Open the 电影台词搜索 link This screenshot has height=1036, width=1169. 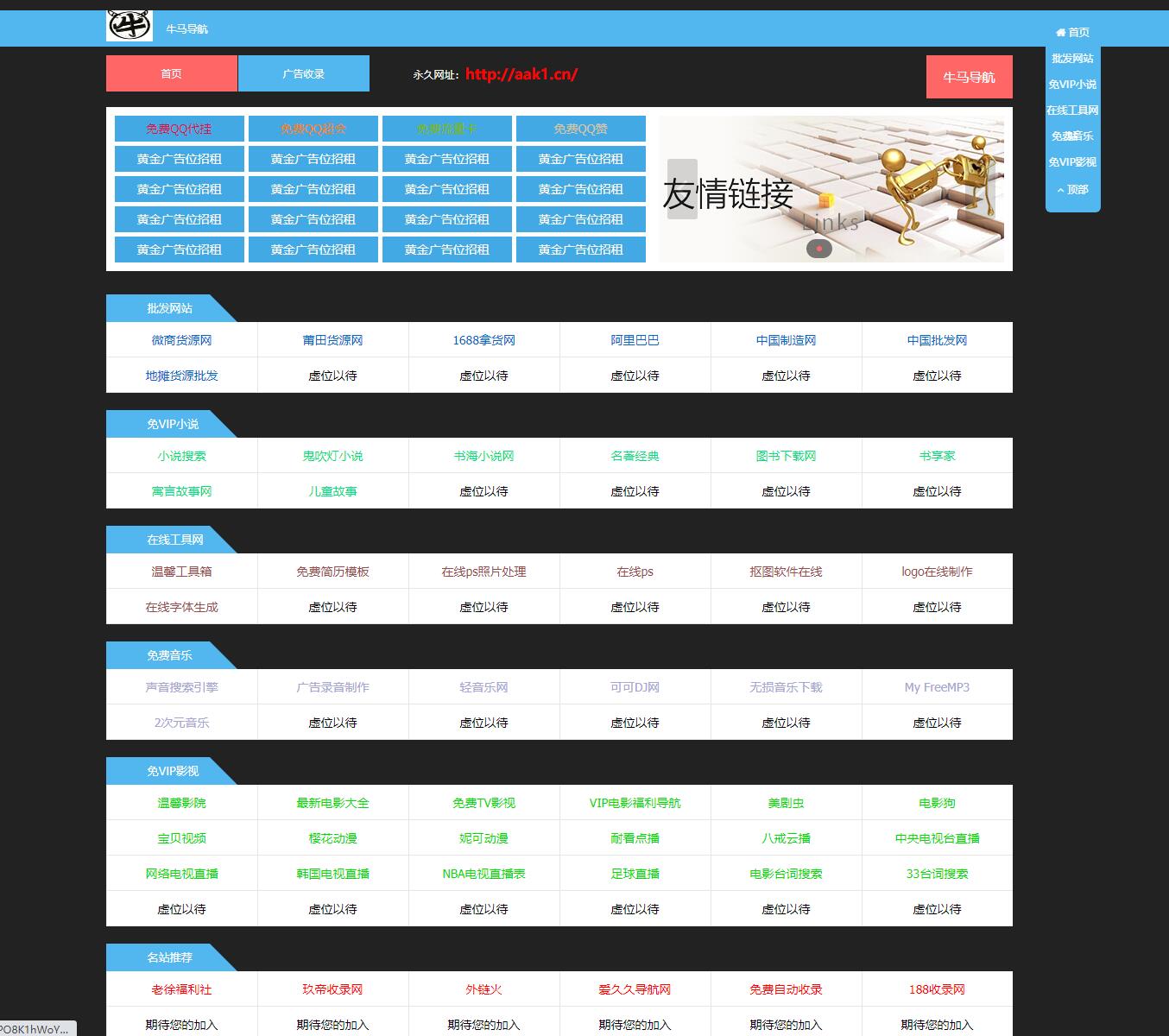click(x=786, y=874)
